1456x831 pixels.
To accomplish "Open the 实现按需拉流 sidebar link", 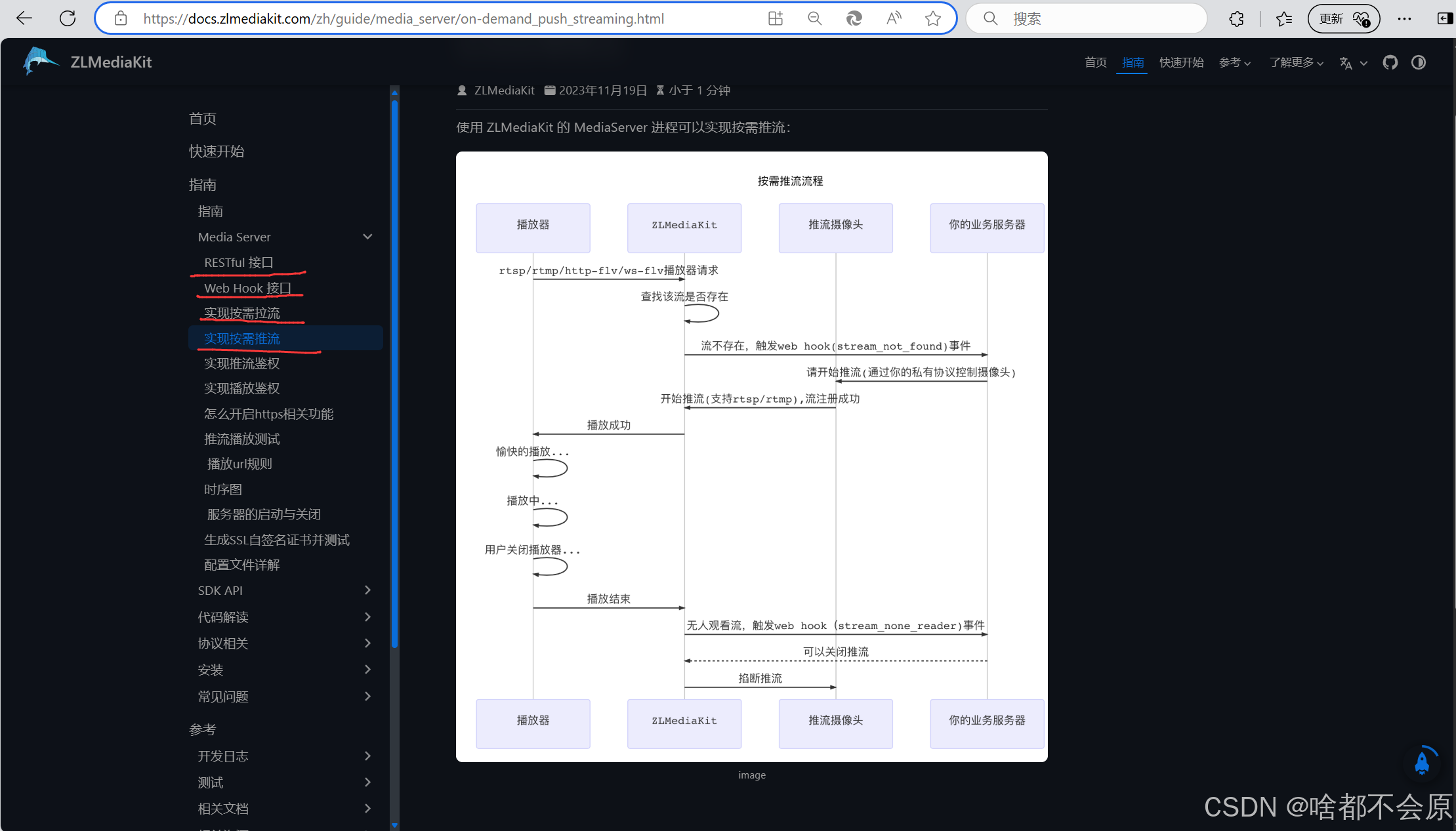I will (x=241, y=312).
